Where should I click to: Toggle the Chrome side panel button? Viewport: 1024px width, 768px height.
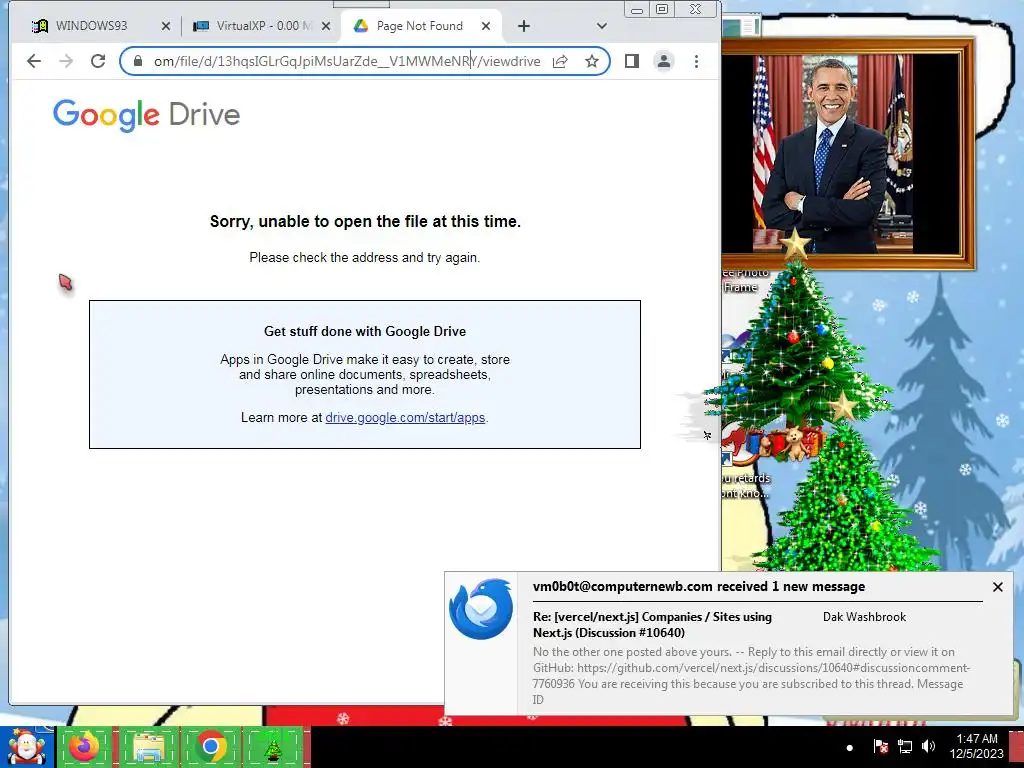(x=632, y=61)
